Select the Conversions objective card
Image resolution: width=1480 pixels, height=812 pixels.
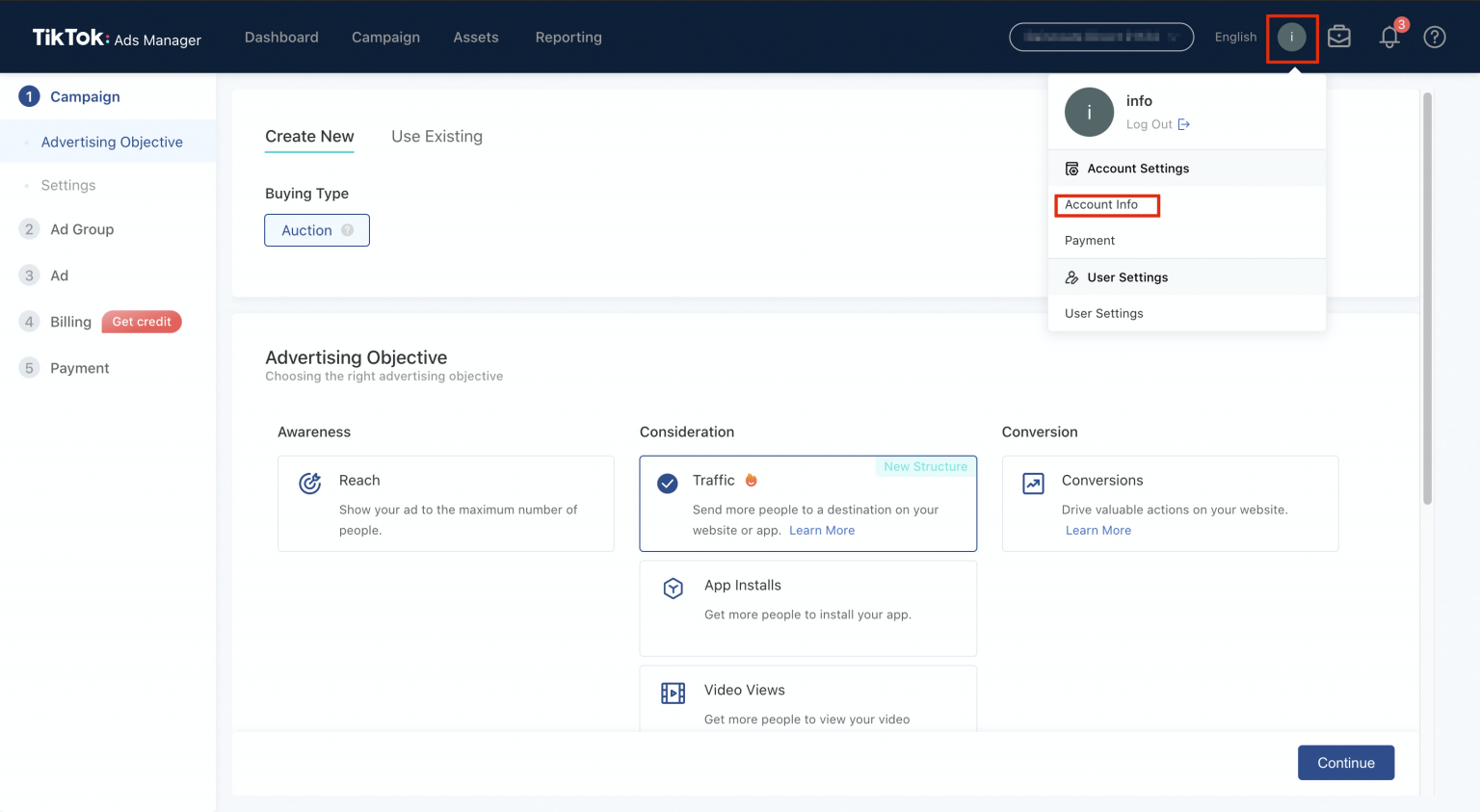coord(1169,504)
